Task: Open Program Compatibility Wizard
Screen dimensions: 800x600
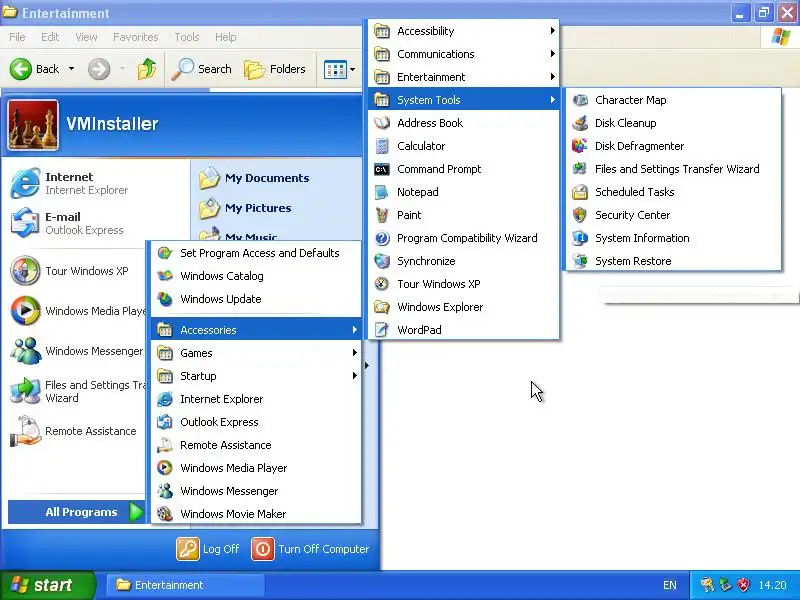Action: [463, 238]
